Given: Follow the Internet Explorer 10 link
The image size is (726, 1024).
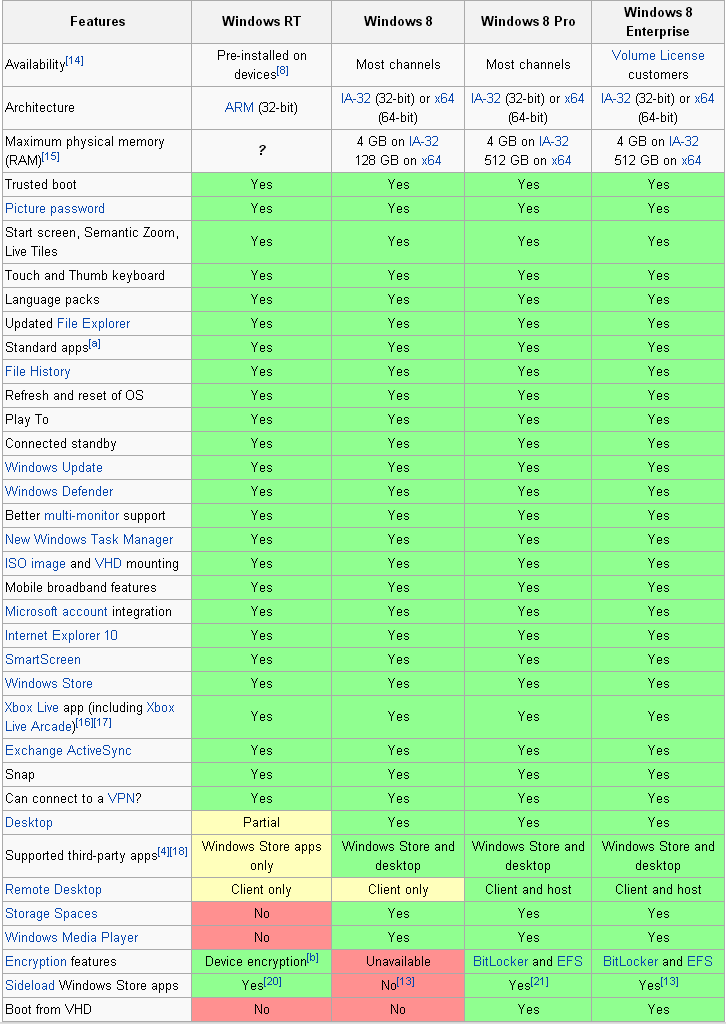Looking at the screenshot, I should click(61, 635).
